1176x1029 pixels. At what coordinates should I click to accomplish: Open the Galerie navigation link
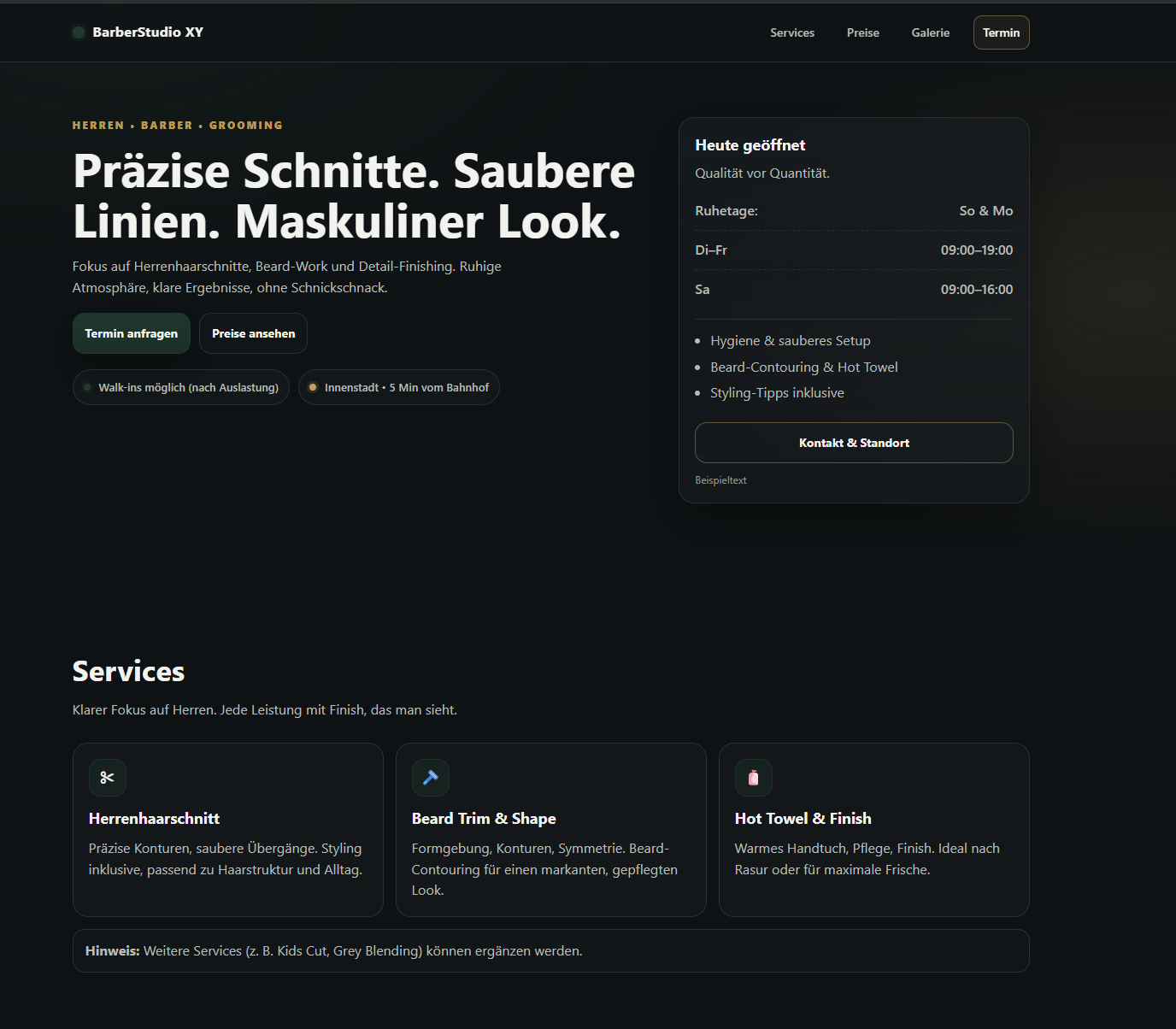(930, 32)
